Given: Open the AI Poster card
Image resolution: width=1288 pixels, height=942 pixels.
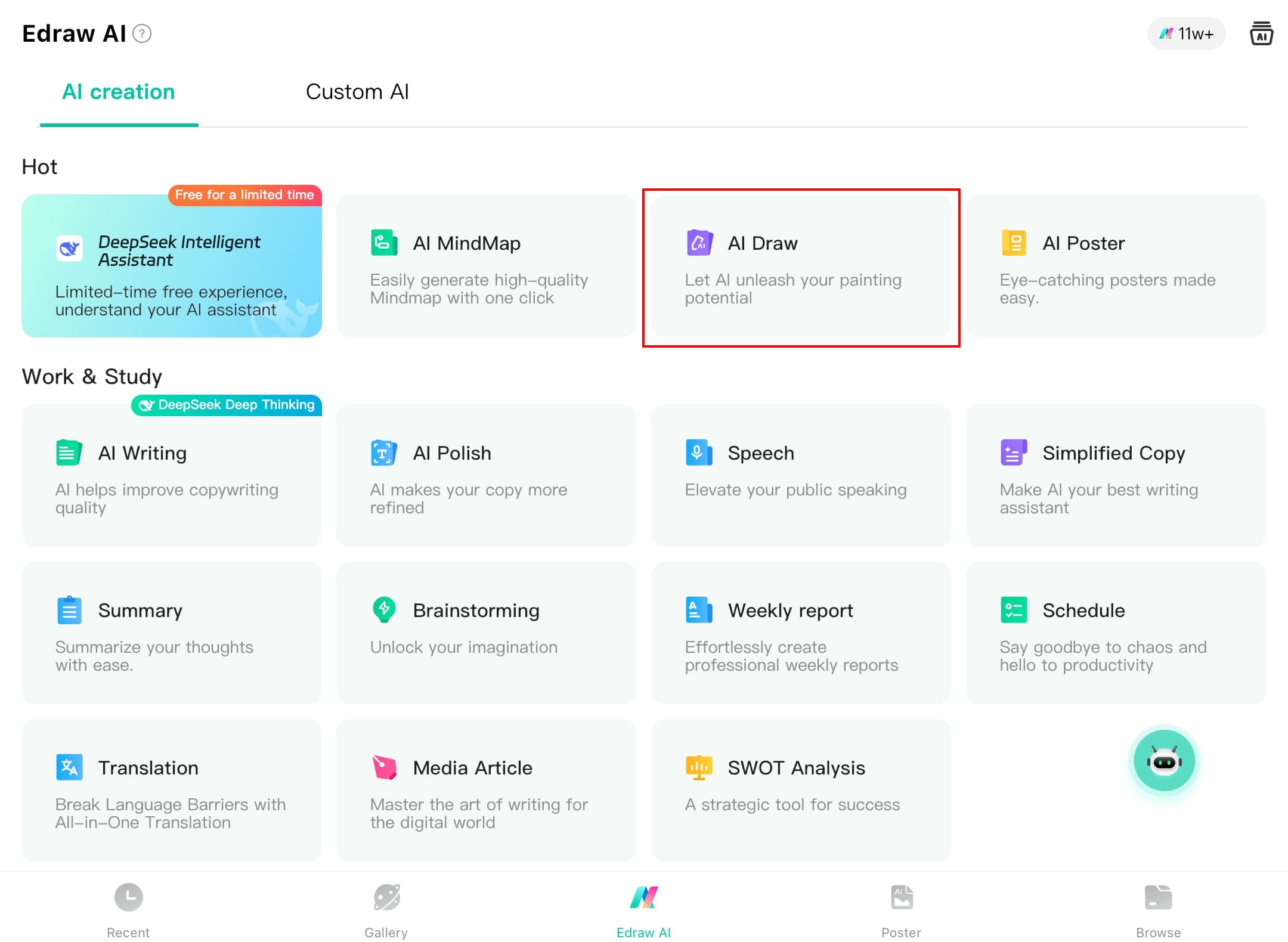Looking at the screenshot, I should pos(1116,266).
